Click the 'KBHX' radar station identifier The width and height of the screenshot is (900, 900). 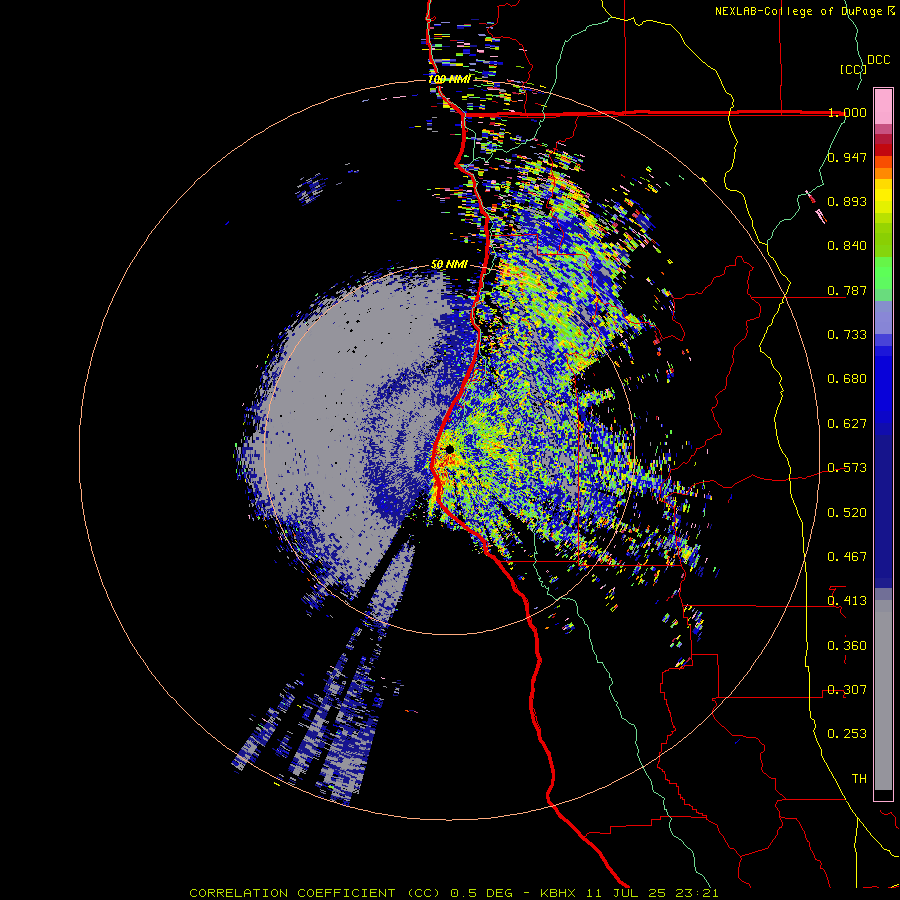tap(560, 893)
